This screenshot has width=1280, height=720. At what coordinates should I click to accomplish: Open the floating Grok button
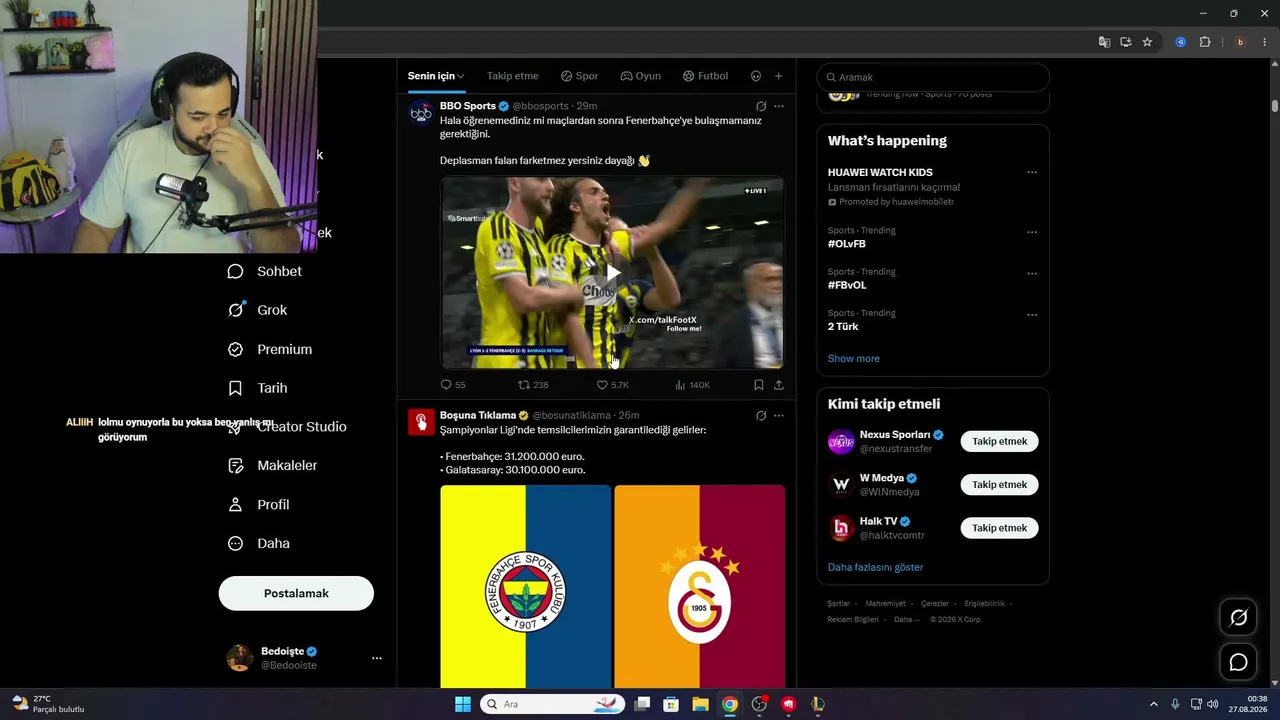1238,618
